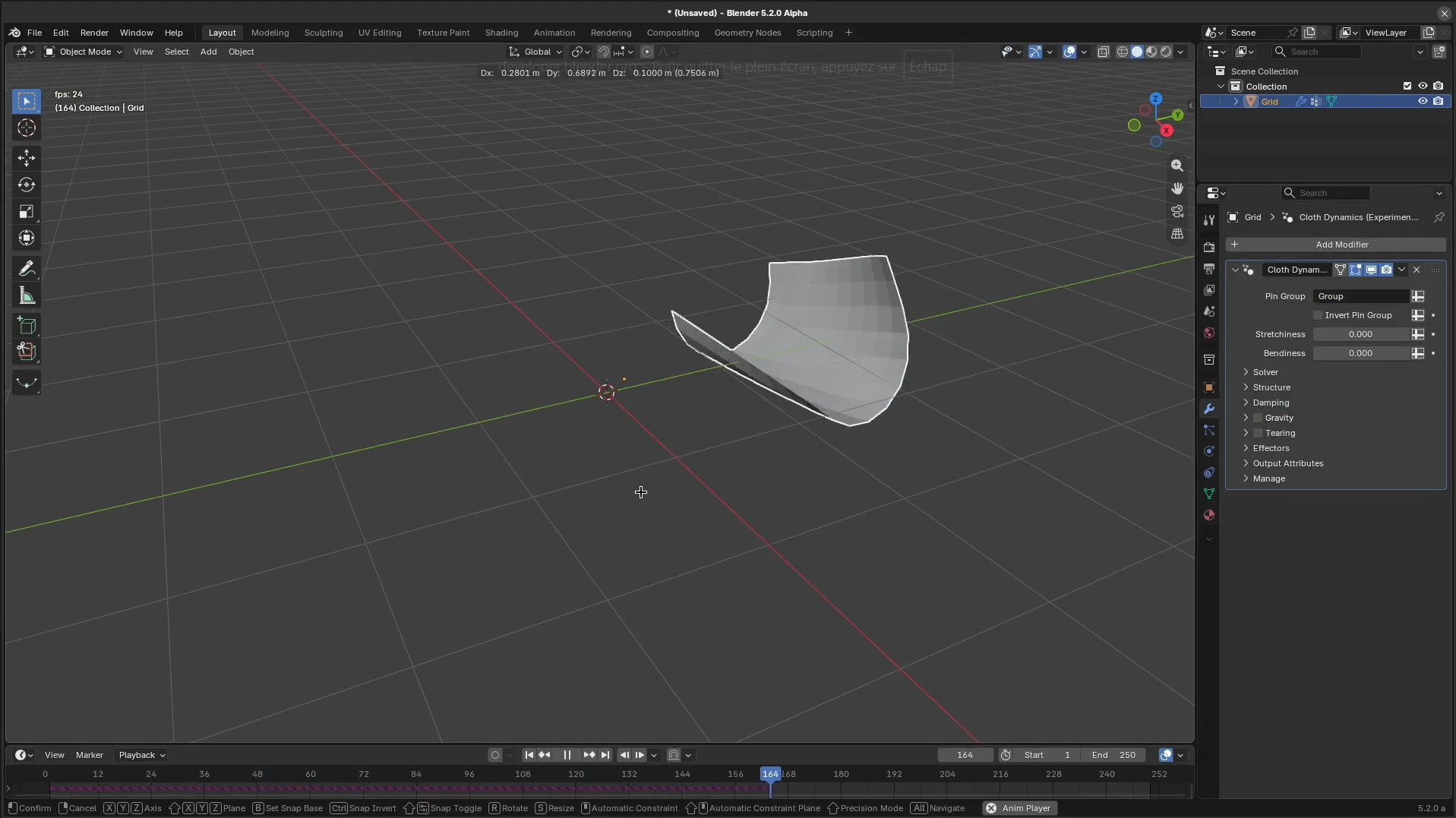Image resolution: width=1456 pixels, height=818 pixels.
Task: Switch perspective/orthographic grid icon
Action: click(x=1177, y=234)
